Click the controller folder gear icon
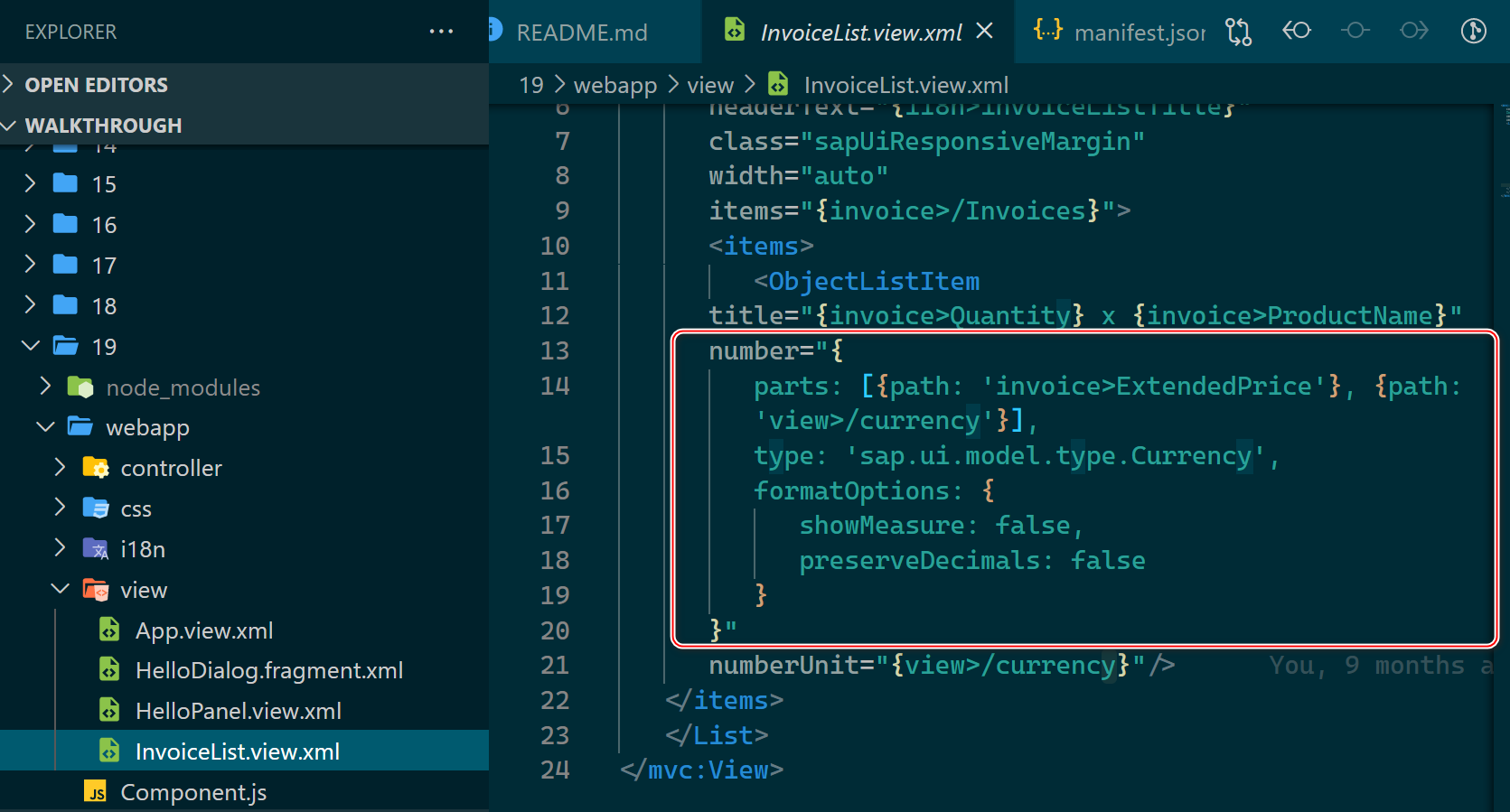1510x812 pixels. pos(95,468)
